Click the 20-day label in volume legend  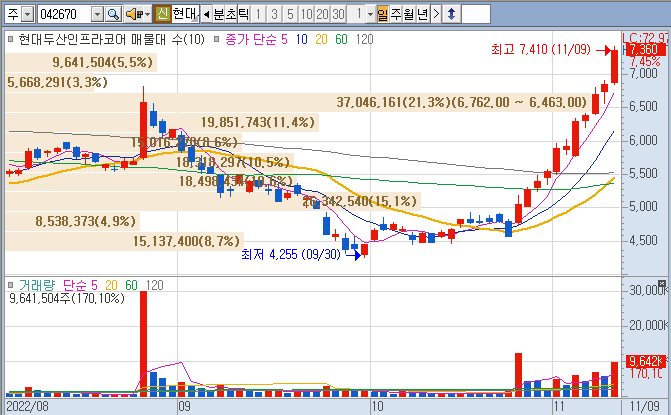(x=111, y=285)
